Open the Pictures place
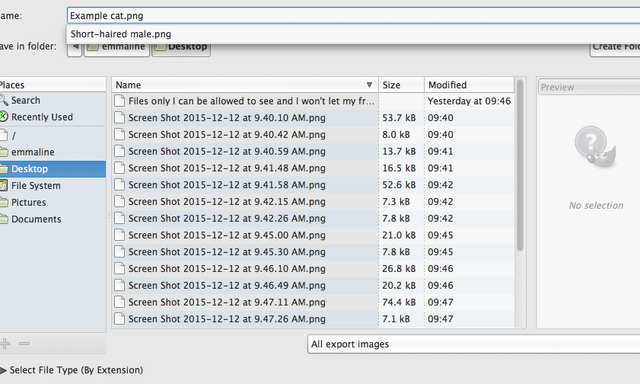This screenshot has height=384, width=640. pos(53,202)
